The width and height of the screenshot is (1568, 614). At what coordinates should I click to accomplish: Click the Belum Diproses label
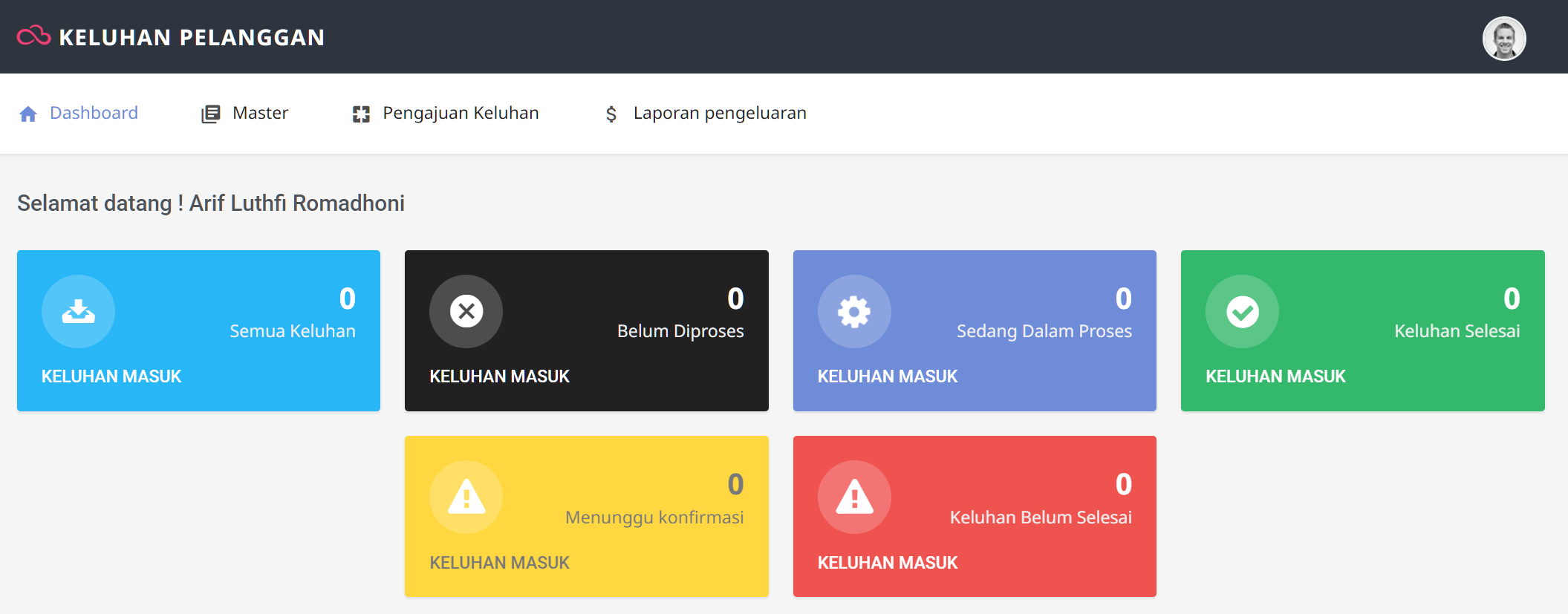(x=680, y=331)
